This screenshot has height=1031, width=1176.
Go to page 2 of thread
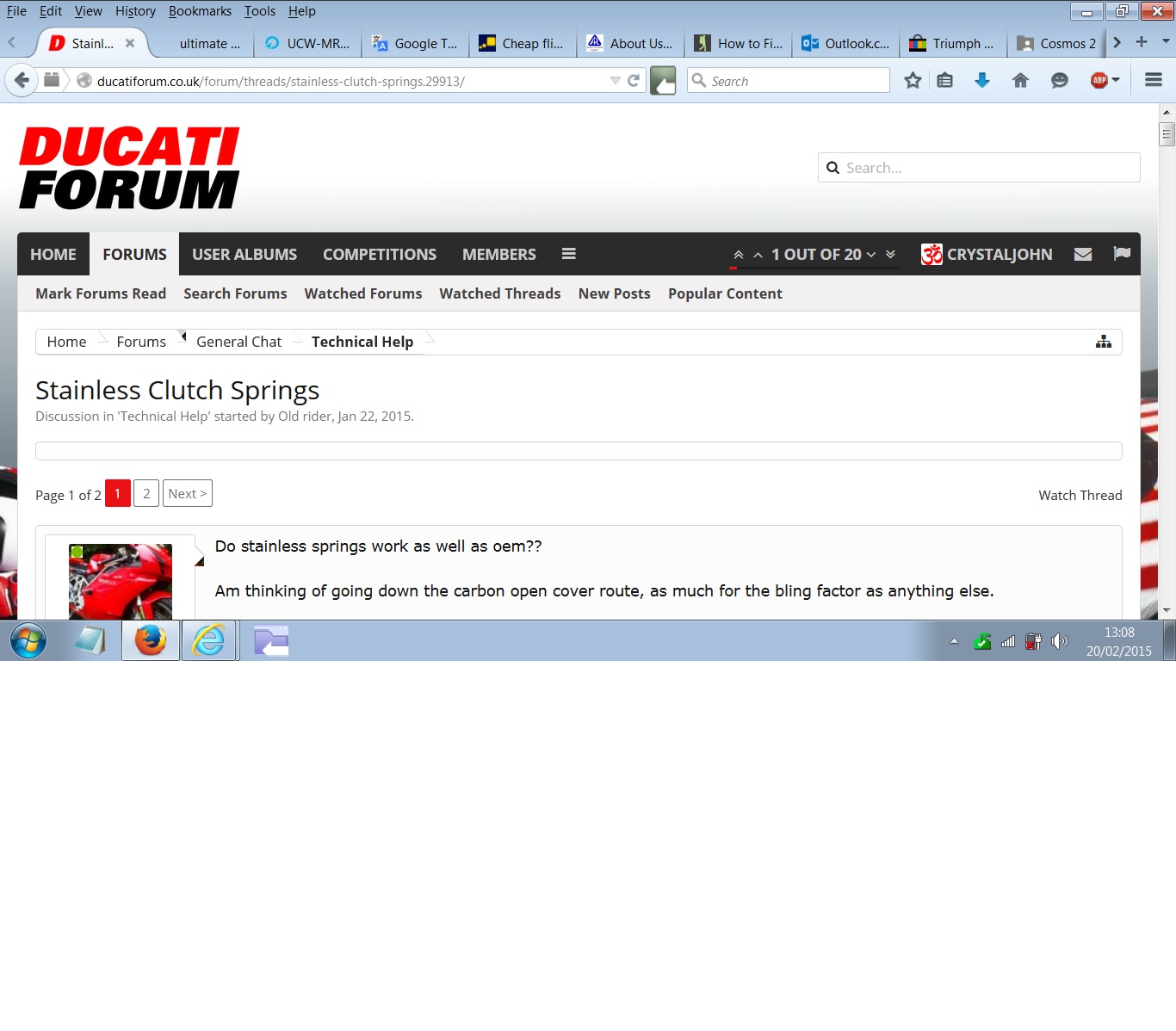[146, 493]
